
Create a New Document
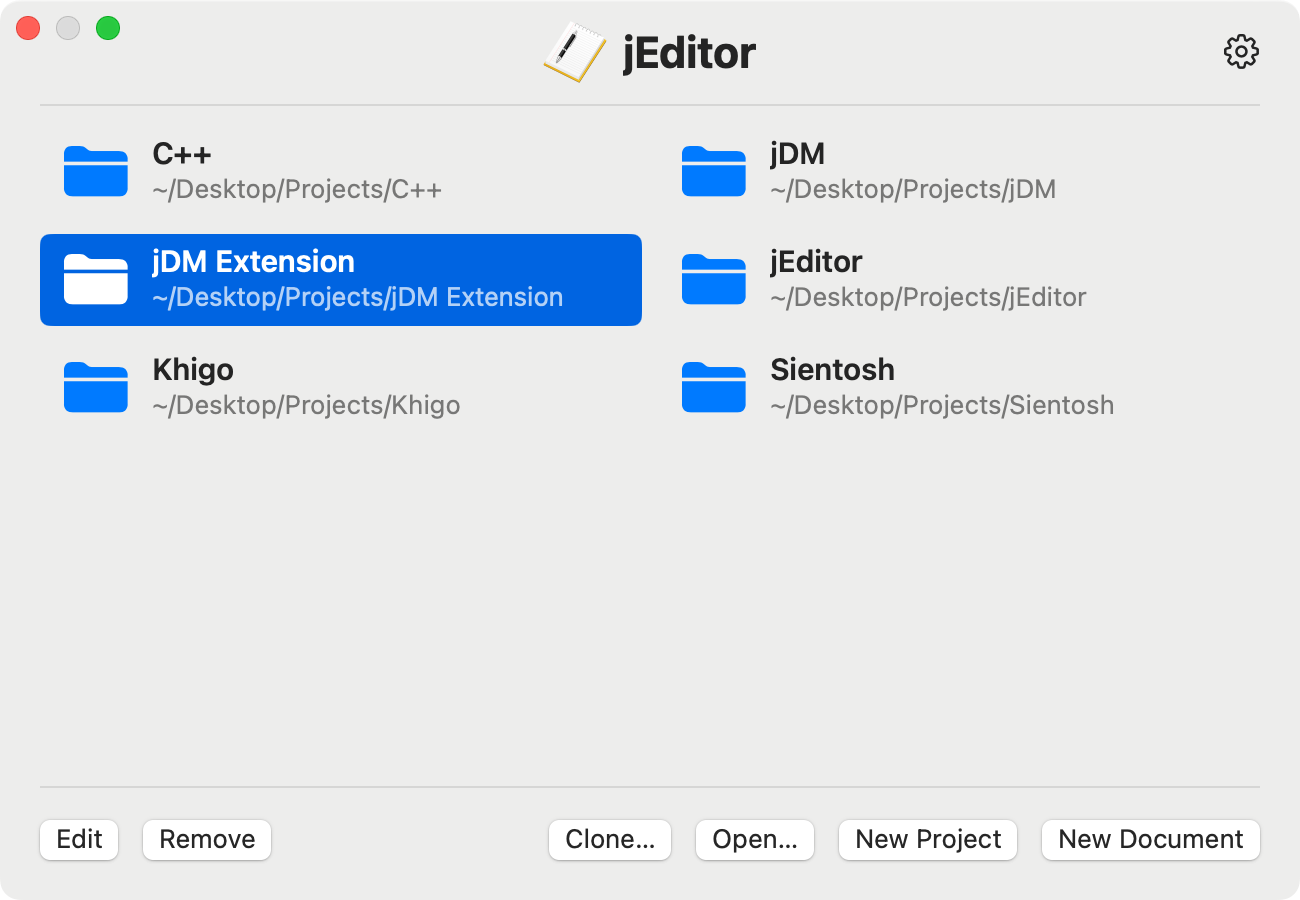pyautogui.click(x=1151, y=840)
